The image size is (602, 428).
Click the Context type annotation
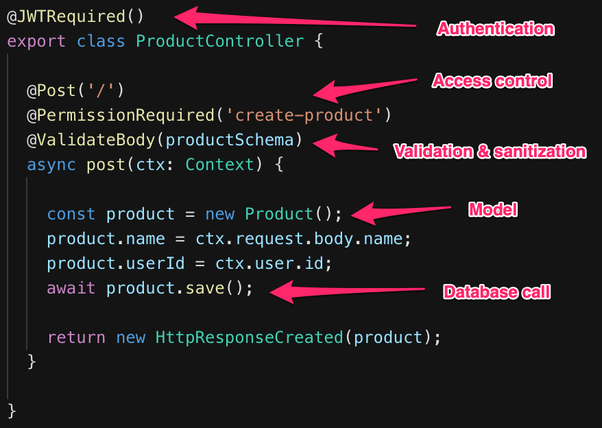click(x=220, y=165)
